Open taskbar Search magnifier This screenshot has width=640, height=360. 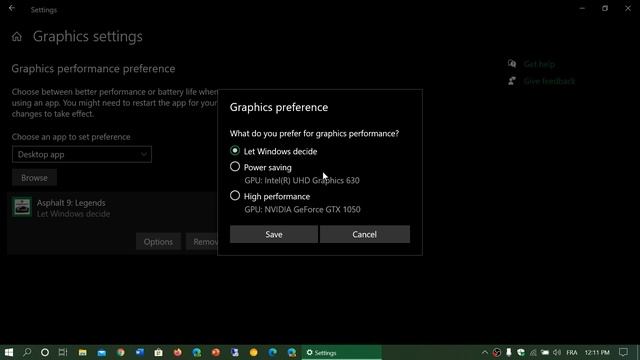point(27,352)
